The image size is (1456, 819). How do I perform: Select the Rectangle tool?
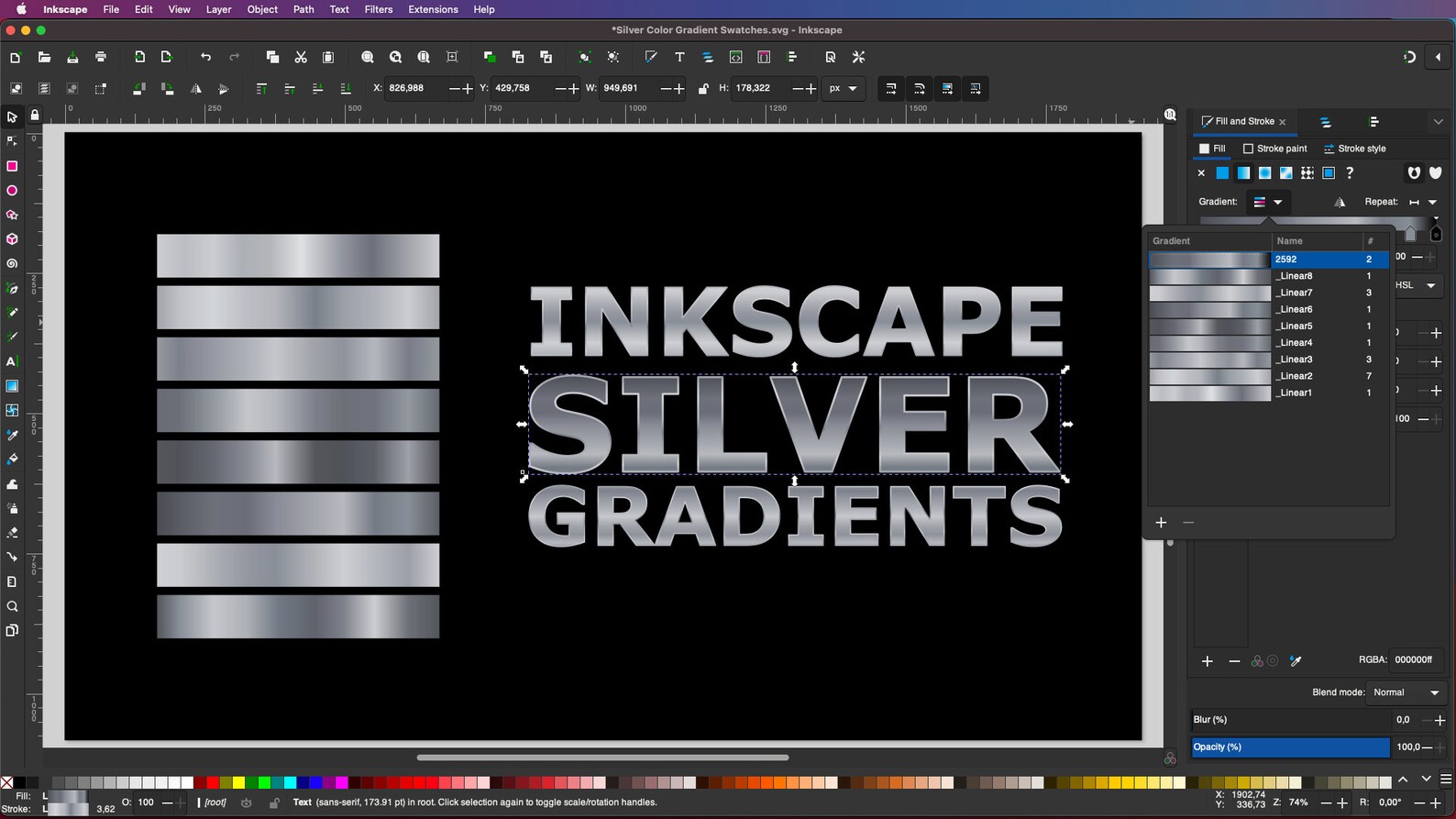tap(12, 166)
